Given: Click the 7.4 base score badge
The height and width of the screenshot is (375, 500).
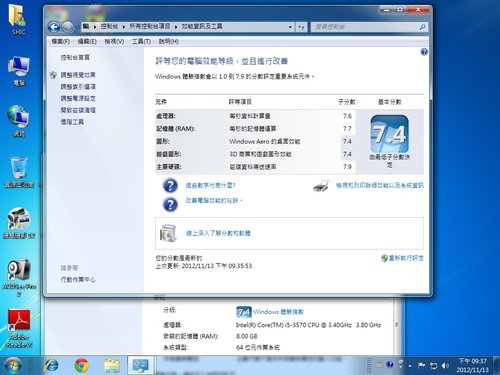Looking at the screenshot, I should (x=389, y=134).
